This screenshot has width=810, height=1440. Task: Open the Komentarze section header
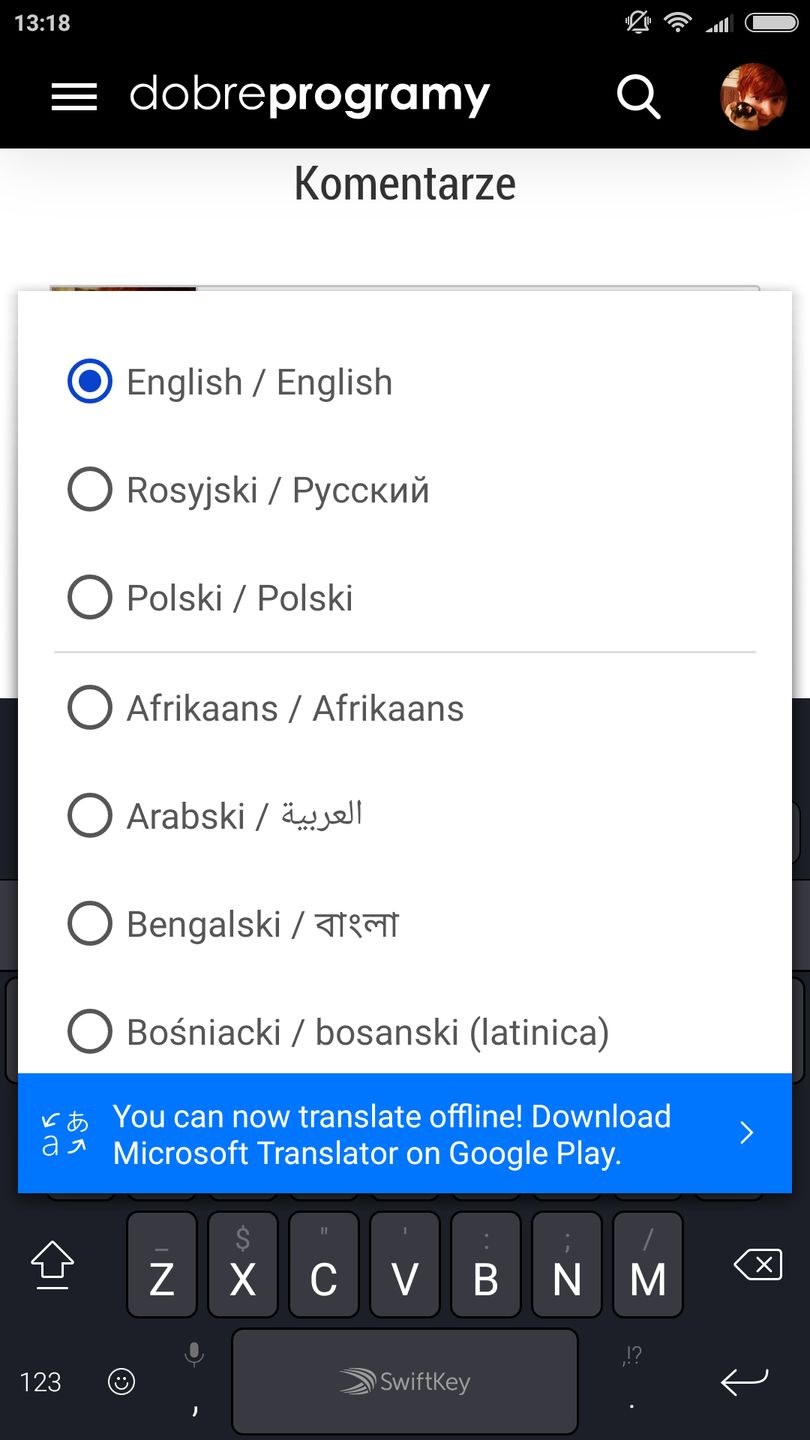tap(405, 183)
